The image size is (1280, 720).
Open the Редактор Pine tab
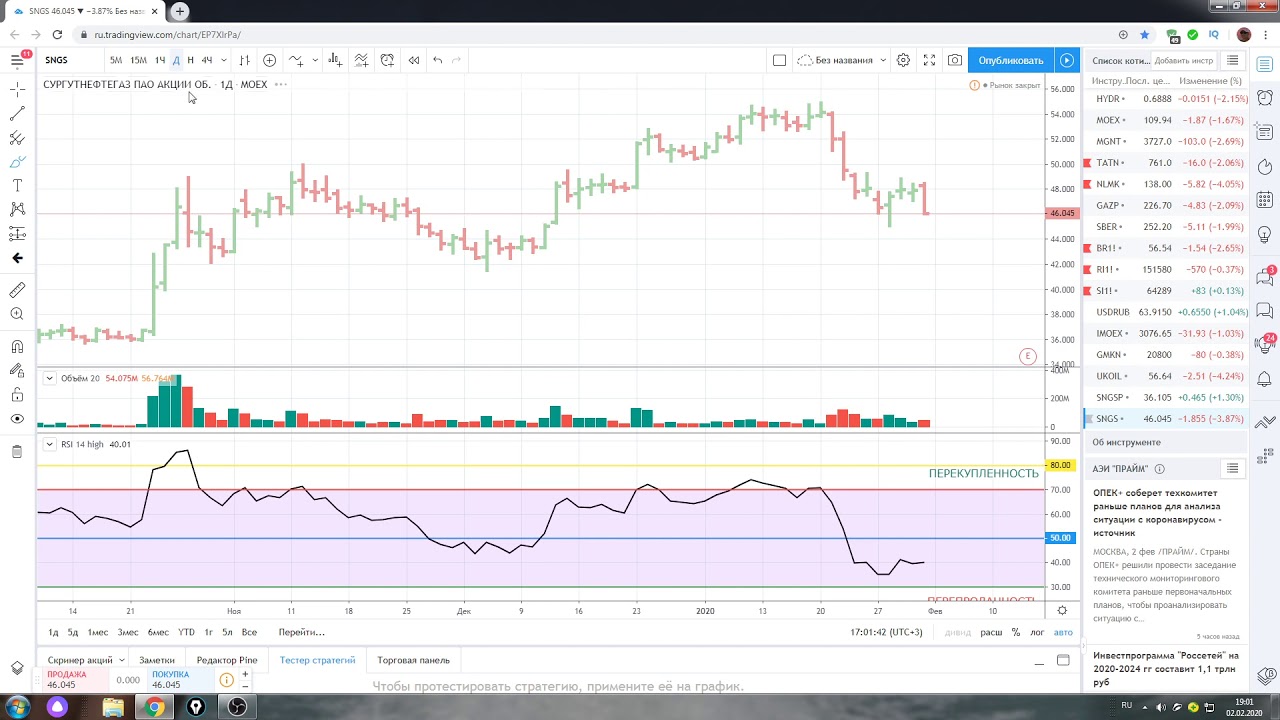(x=227, y=660)
